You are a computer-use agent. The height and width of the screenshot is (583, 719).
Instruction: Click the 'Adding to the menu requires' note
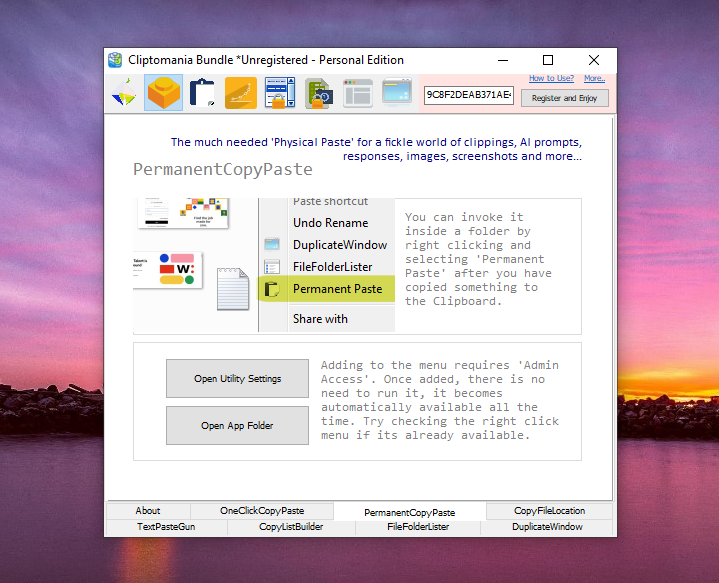440,400
